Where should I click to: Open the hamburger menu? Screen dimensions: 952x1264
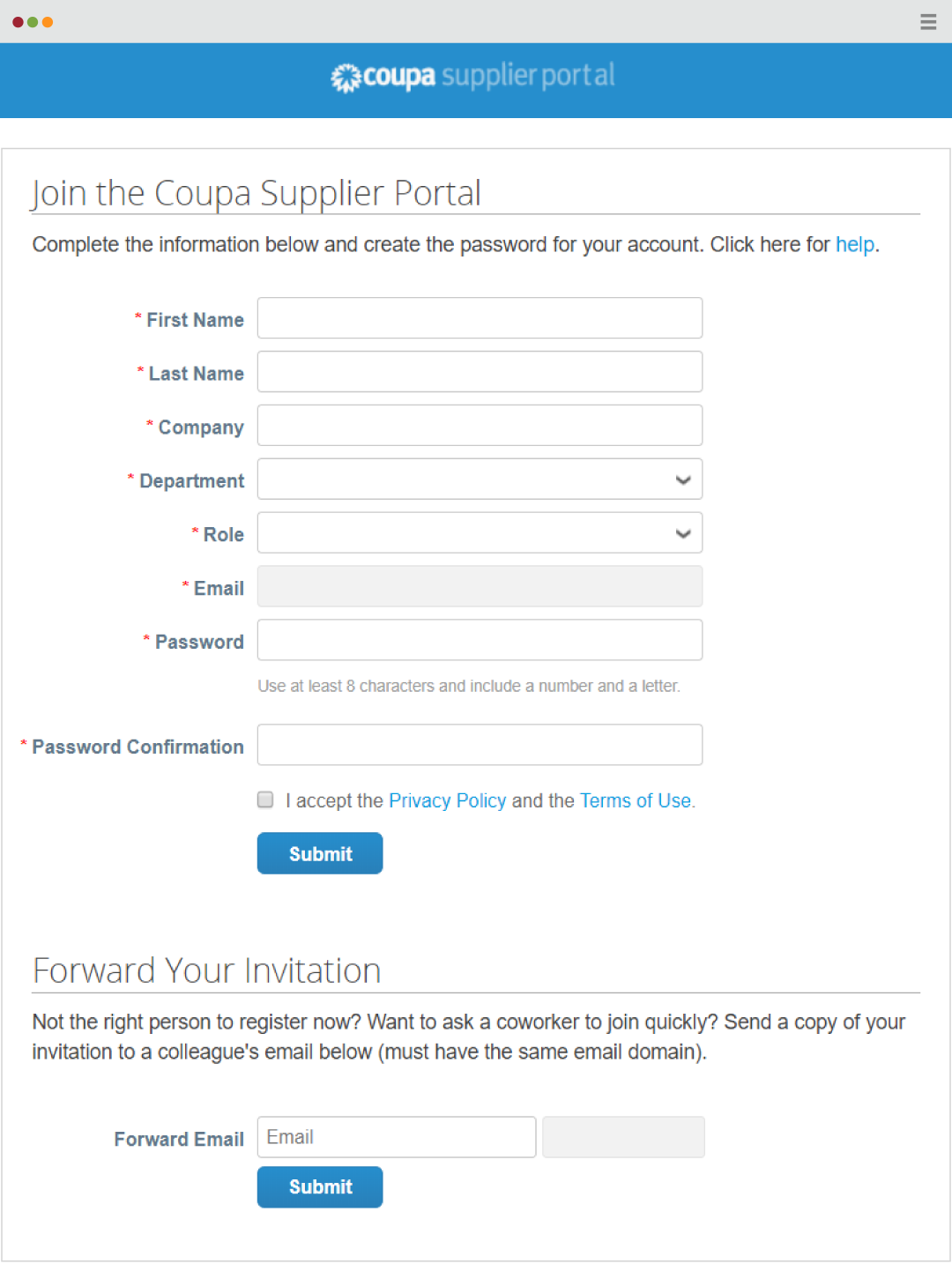927,22
